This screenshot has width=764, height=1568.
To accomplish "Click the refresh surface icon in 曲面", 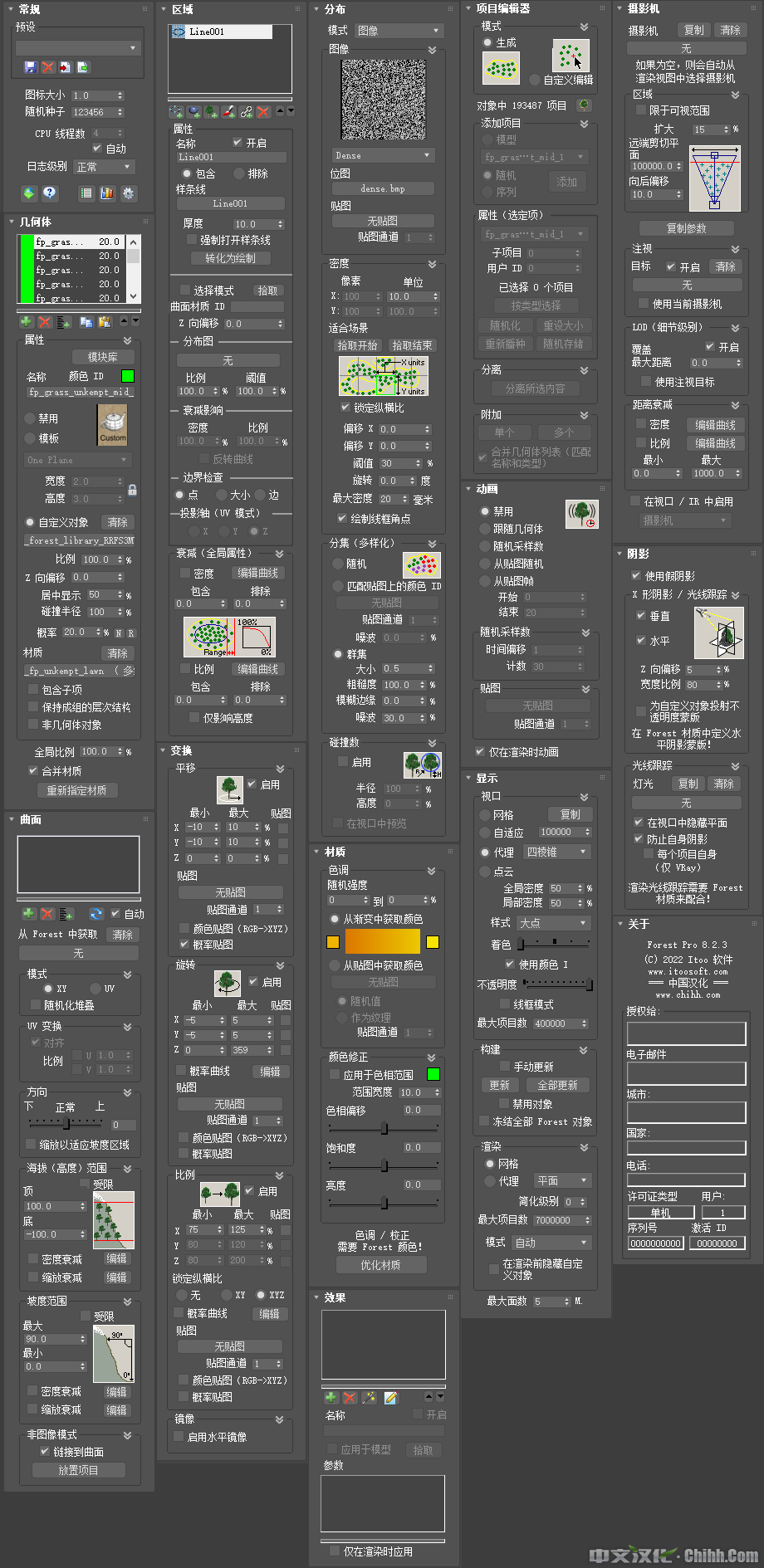I will click(x=96, y=913).
